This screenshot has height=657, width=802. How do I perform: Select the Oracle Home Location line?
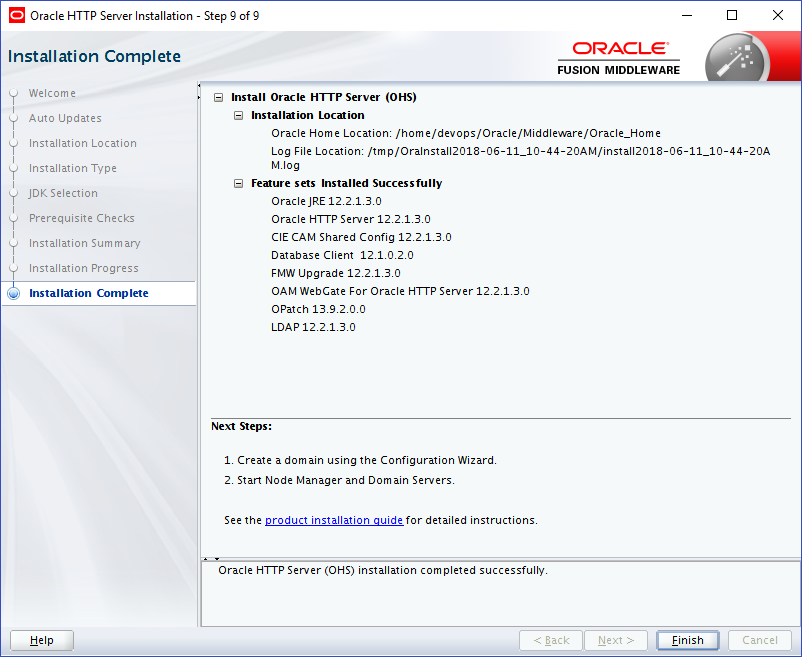tap(466, 133)
